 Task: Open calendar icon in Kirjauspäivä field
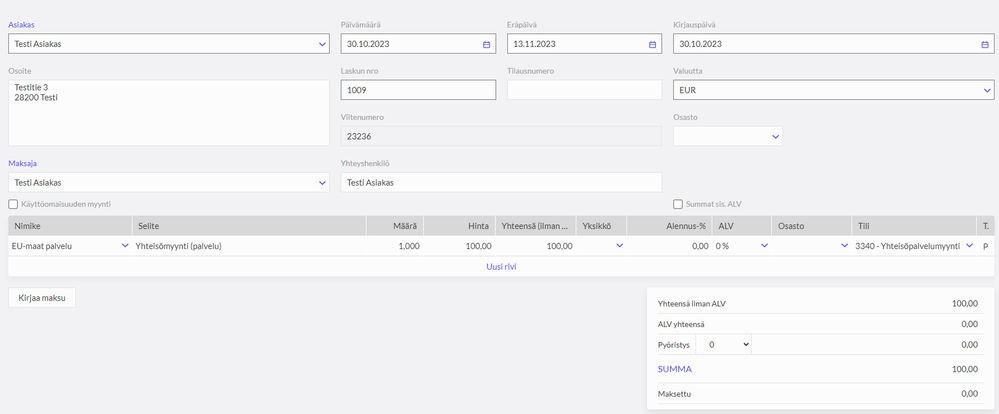point(985,45)
